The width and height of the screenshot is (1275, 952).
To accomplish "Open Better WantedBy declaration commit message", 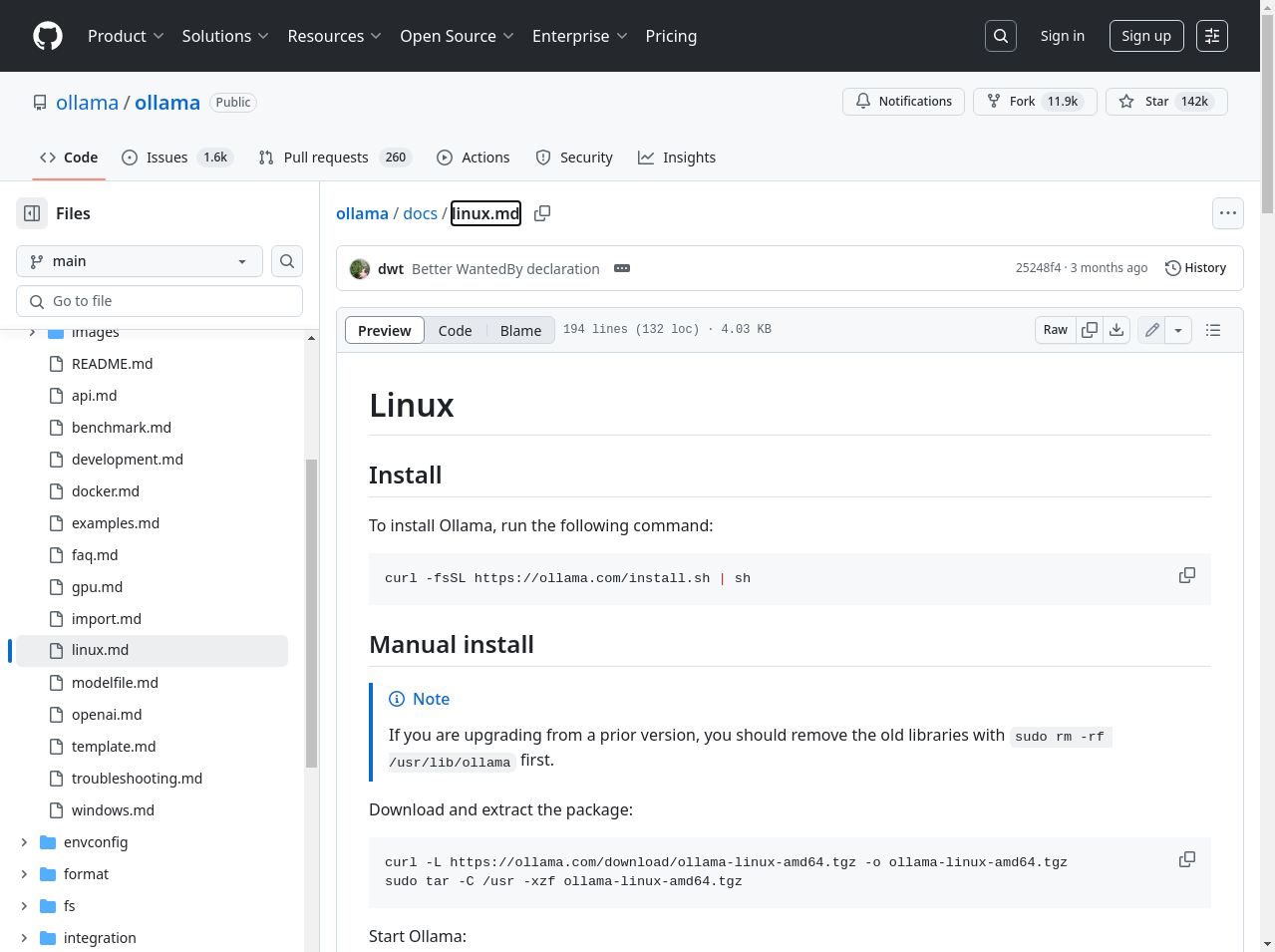I will pyautogui.click(x=505, y=269).
